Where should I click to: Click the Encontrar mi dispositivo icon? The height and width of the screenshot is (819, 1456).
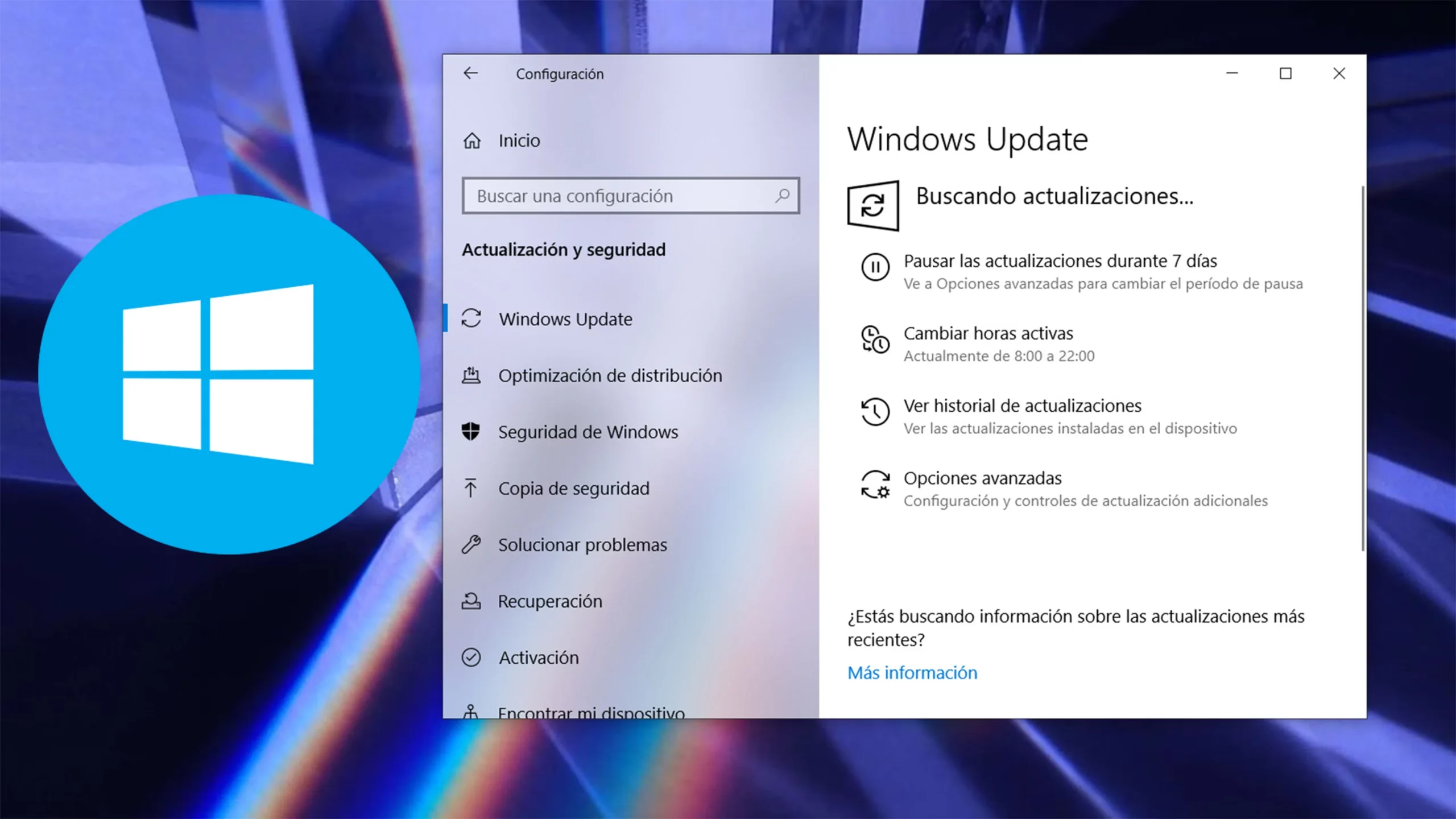470,711
